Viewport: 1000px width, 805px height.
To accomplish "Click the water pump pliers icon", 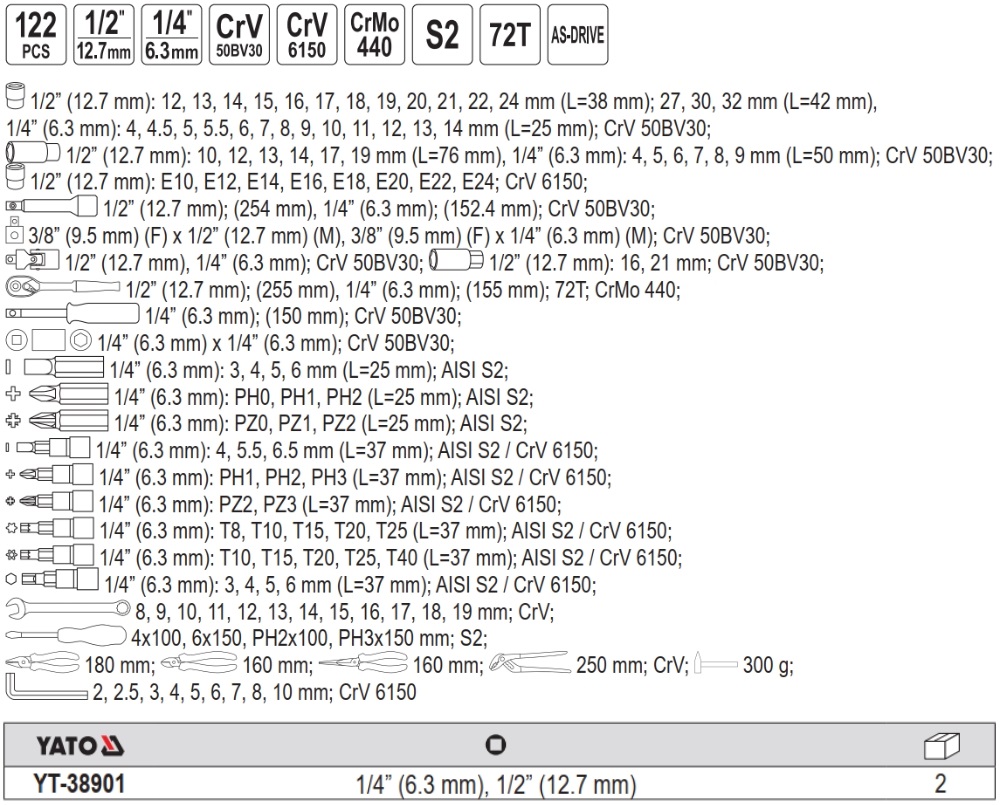I will (529, 665).
